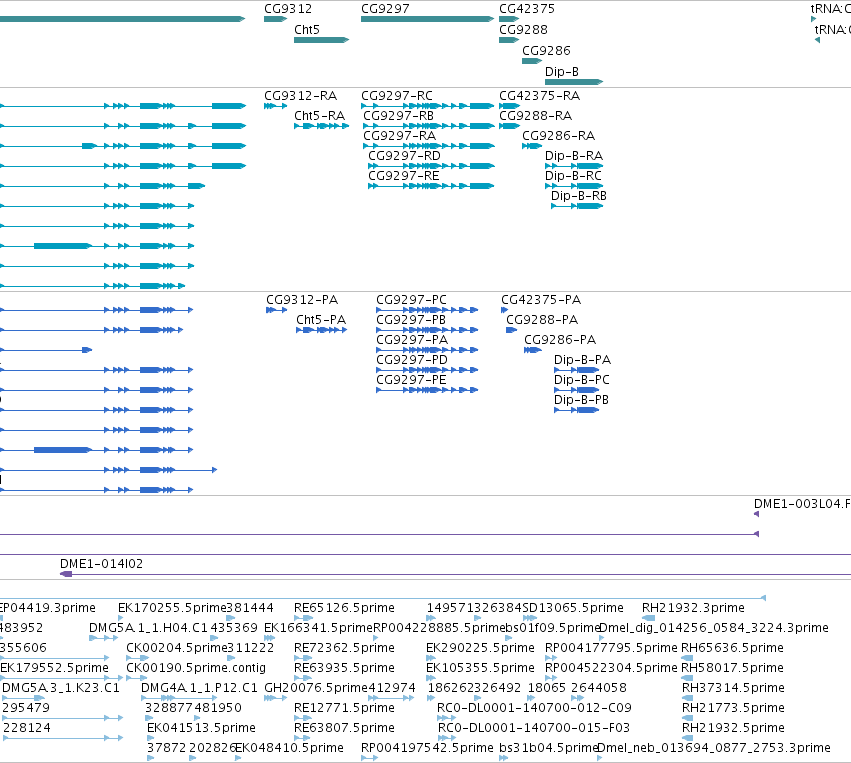
Task: Click protein CG9288-PA
Action: (x=511, y=330)
